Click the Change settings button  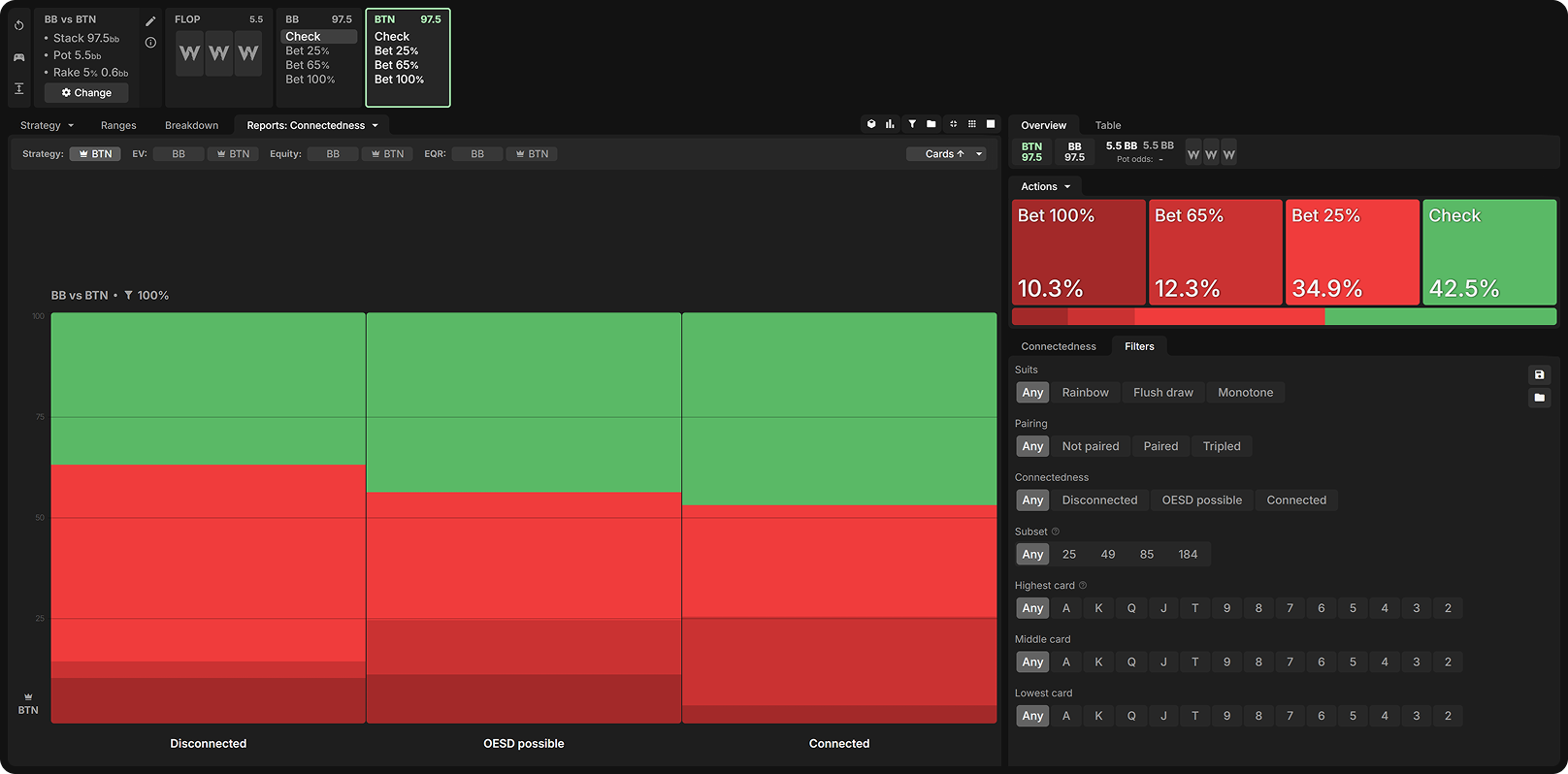[86, 93]
